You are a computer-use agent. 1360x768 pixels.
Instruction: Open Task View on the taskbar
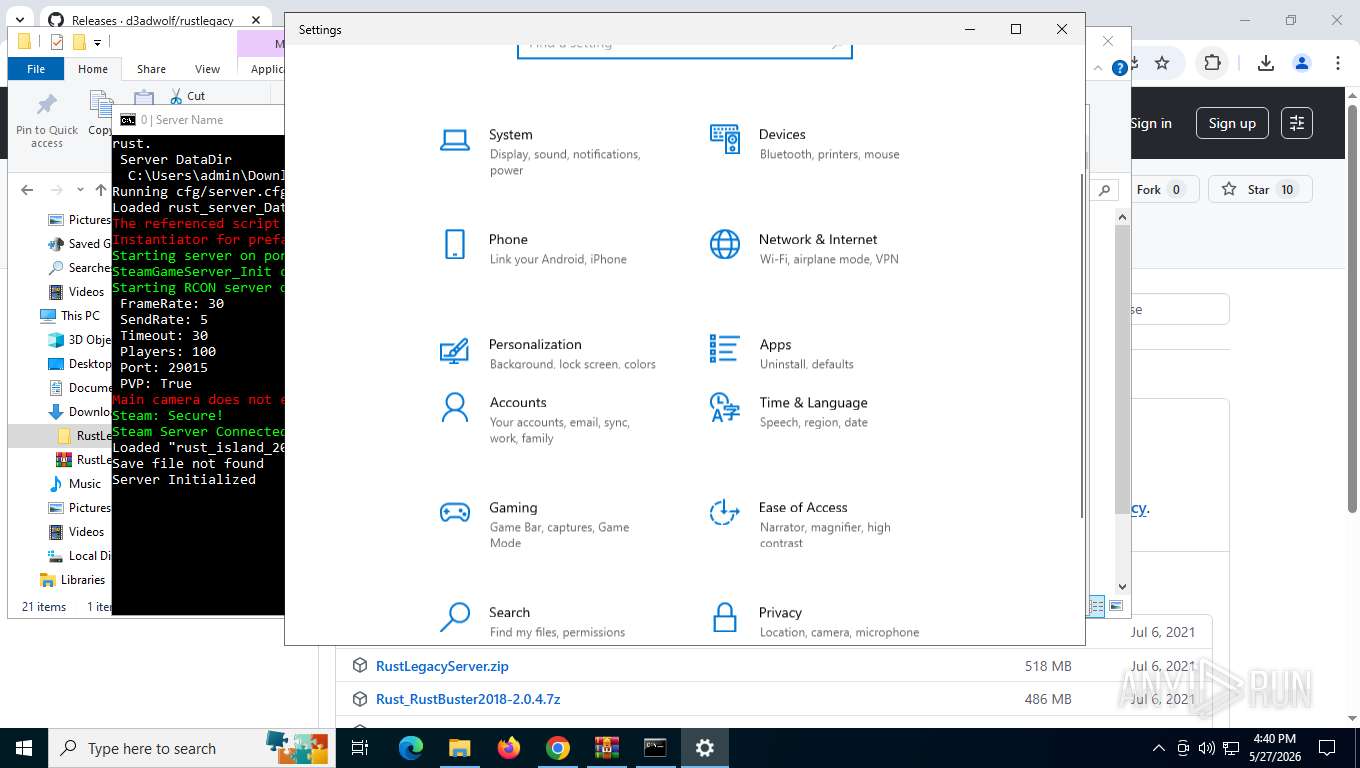tap(360, 748)
